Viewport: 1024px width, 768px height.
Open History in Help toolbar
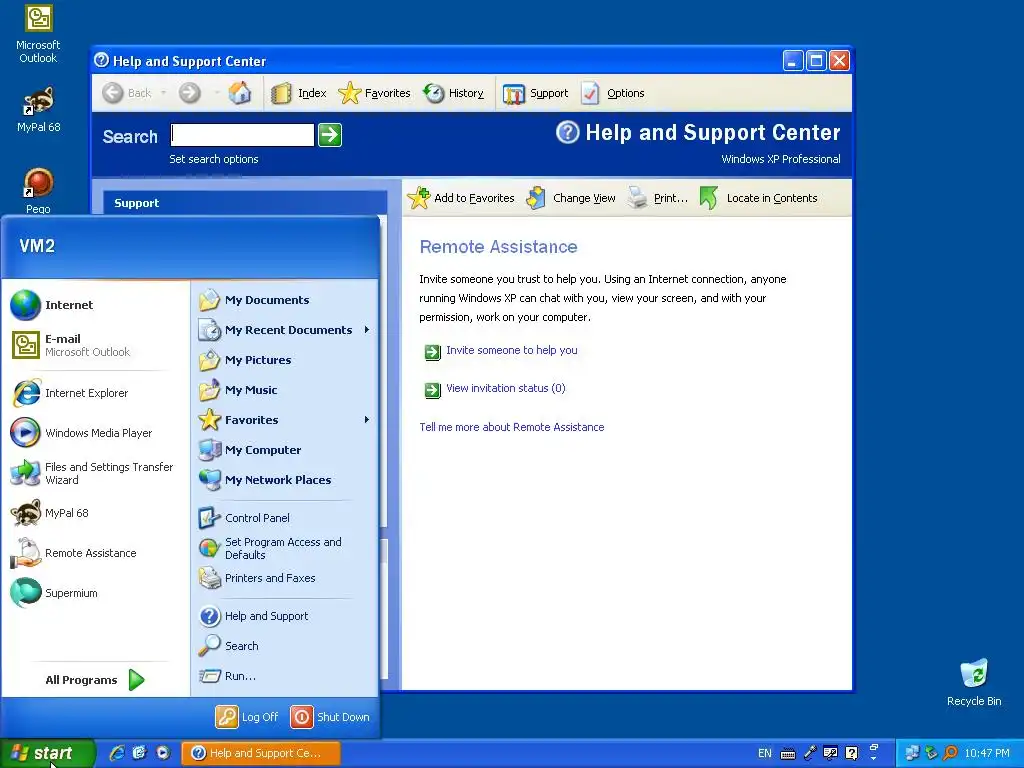click(454, 93)
